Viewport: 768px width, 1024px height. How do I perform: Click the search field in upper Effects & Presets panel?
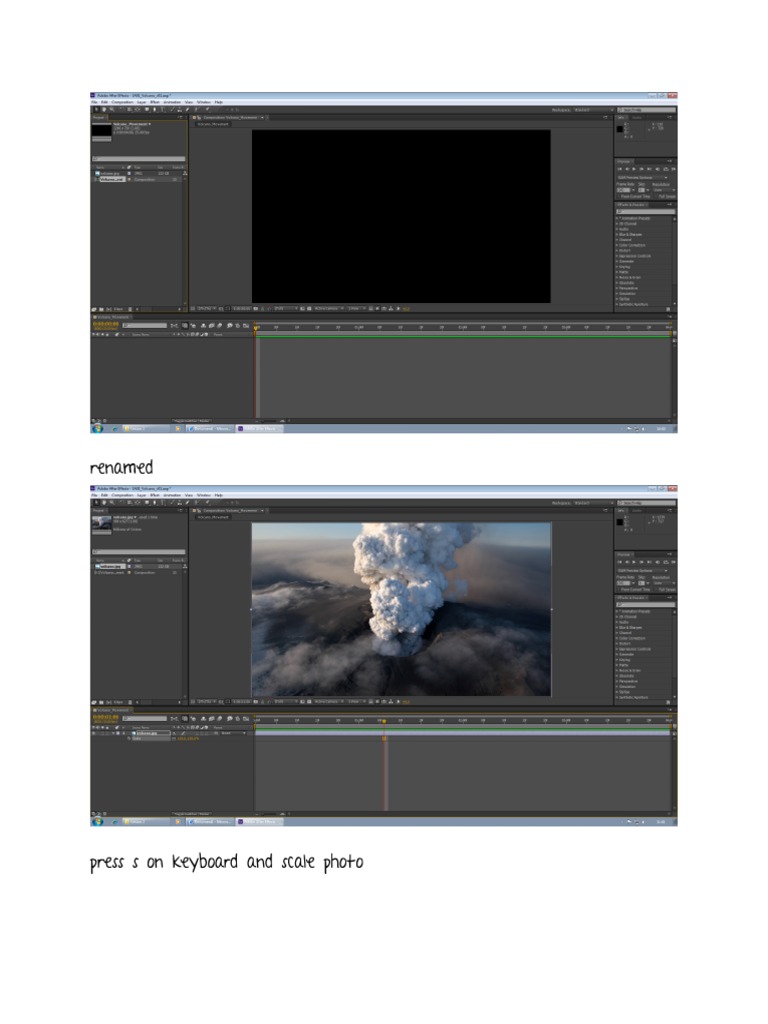pos(644,212)
